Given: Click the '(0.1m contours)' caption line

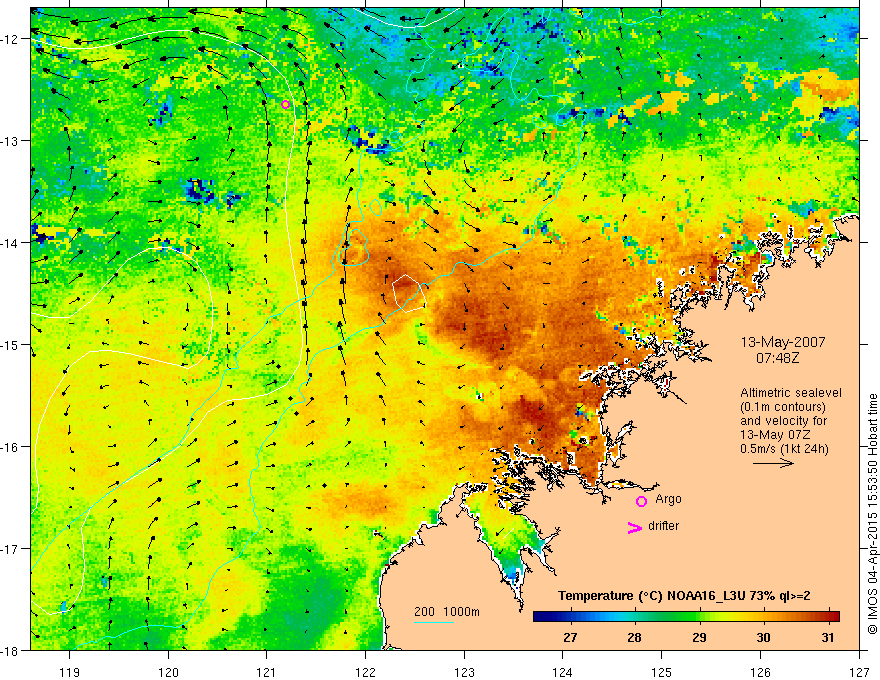Looking at the screenshot, I should tap(783, 407).
